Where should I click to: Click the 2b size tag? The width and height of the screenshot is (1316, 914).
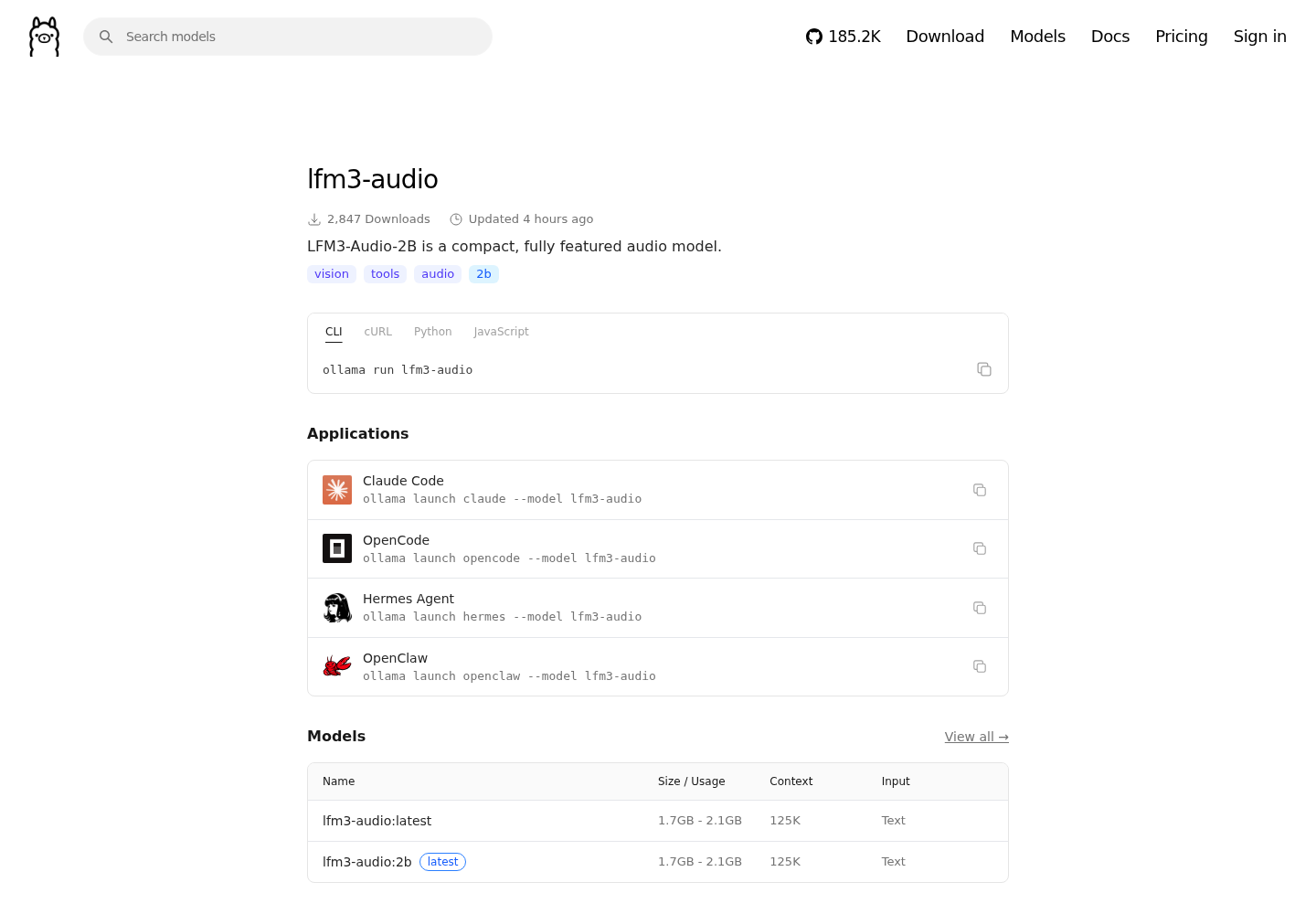484,274
